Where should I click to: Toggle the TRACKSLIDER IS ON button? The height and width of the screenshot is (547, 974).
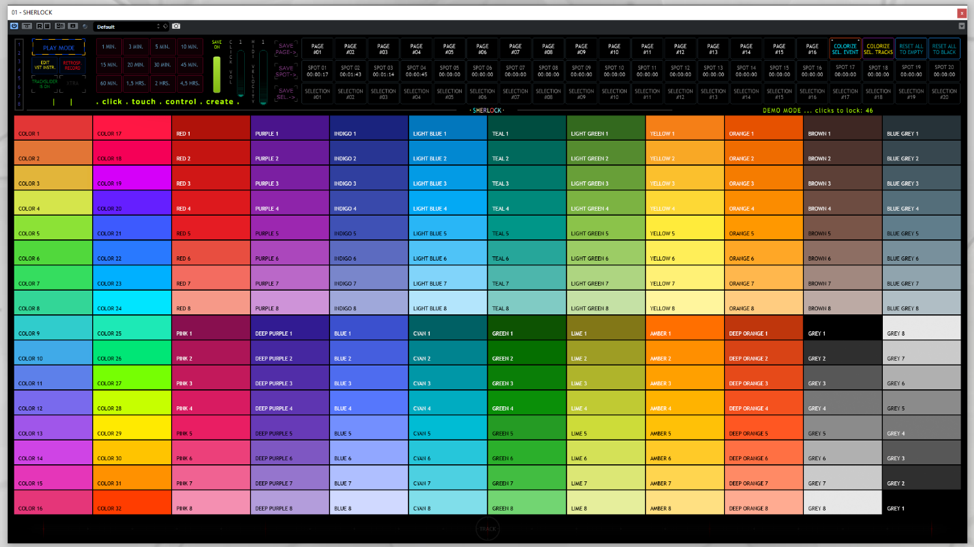45,84
